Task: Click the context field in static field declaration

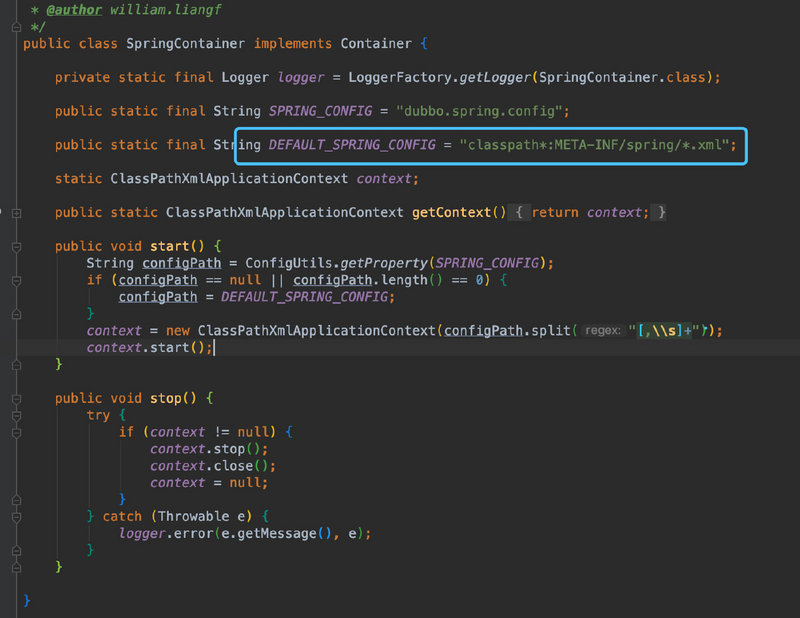Action: (384, 179)
